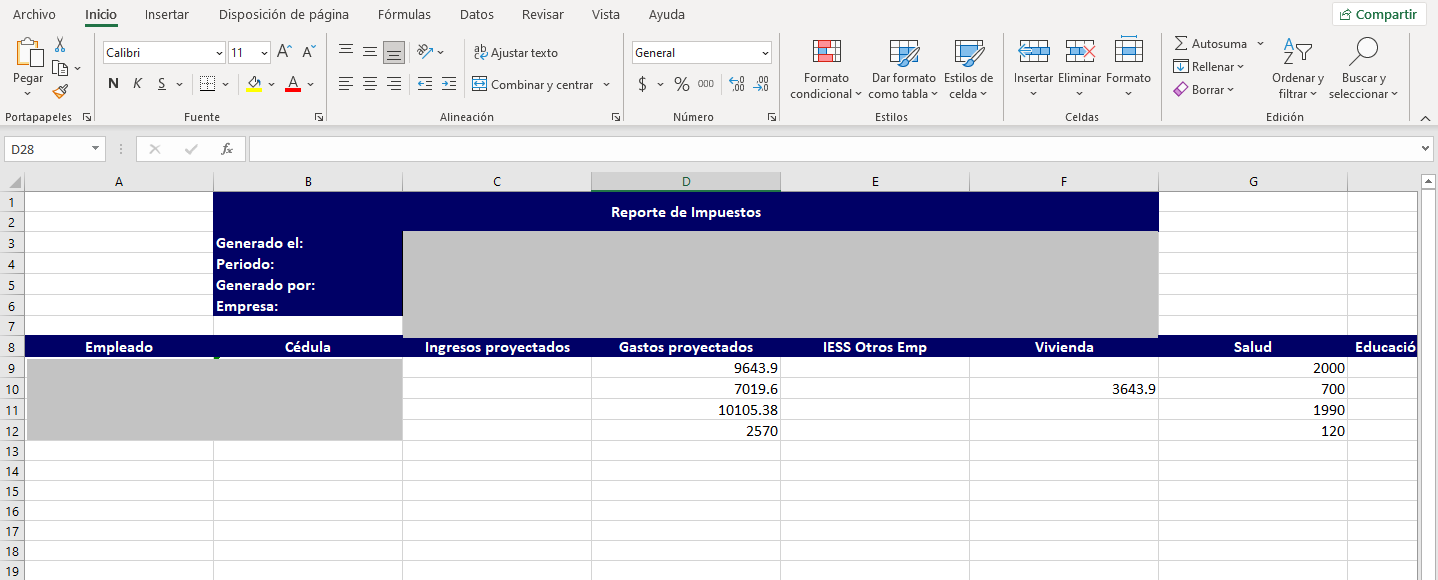
Task: Click the Copy icon
Action: coord(60,68)
